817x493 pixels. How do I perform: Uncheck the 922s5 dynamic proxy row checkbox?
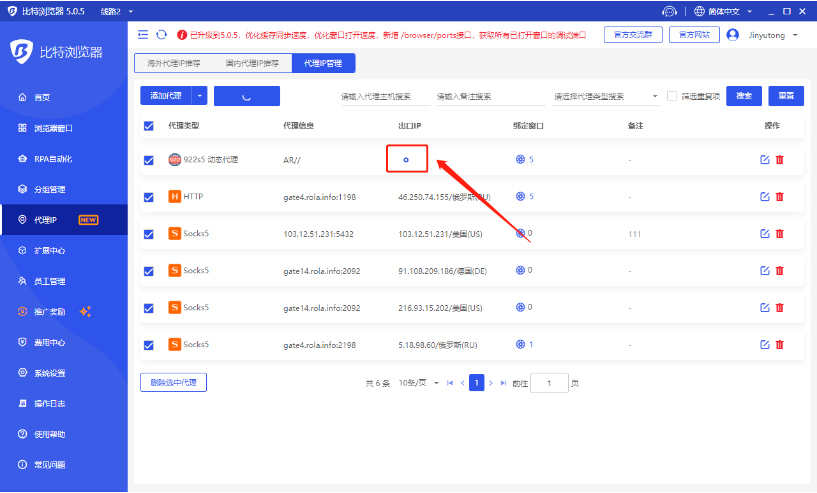point(148,160)
